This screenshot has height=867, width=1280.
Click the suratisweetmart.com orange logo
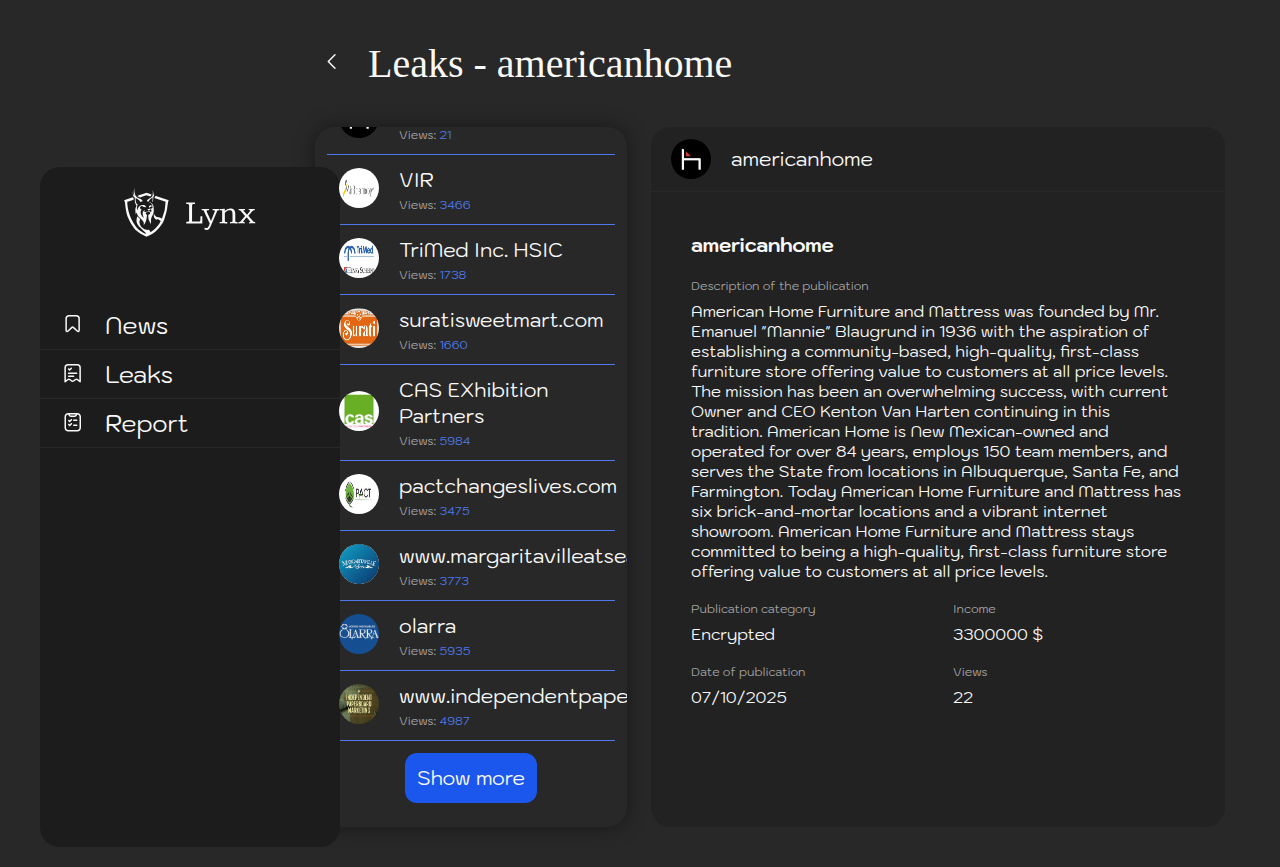click(x=359, y=328)
